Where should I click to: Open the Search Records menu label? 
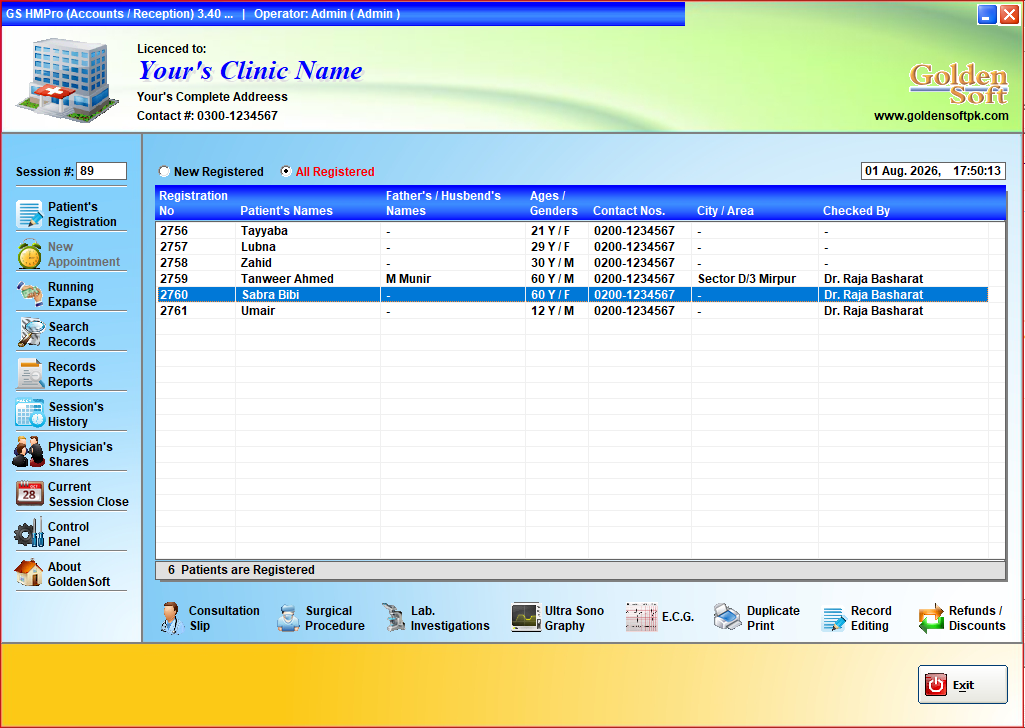(72, 334)
